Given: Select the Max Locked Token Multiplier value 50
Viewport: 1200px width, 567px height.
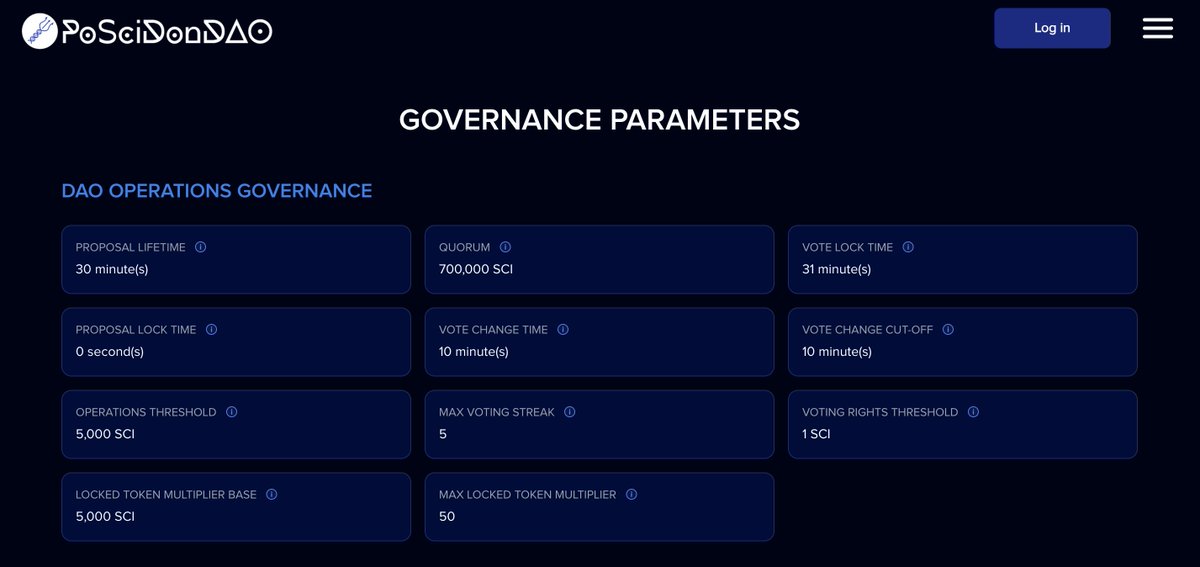Looking at the screenshot, I should click(x=447, y=516).
